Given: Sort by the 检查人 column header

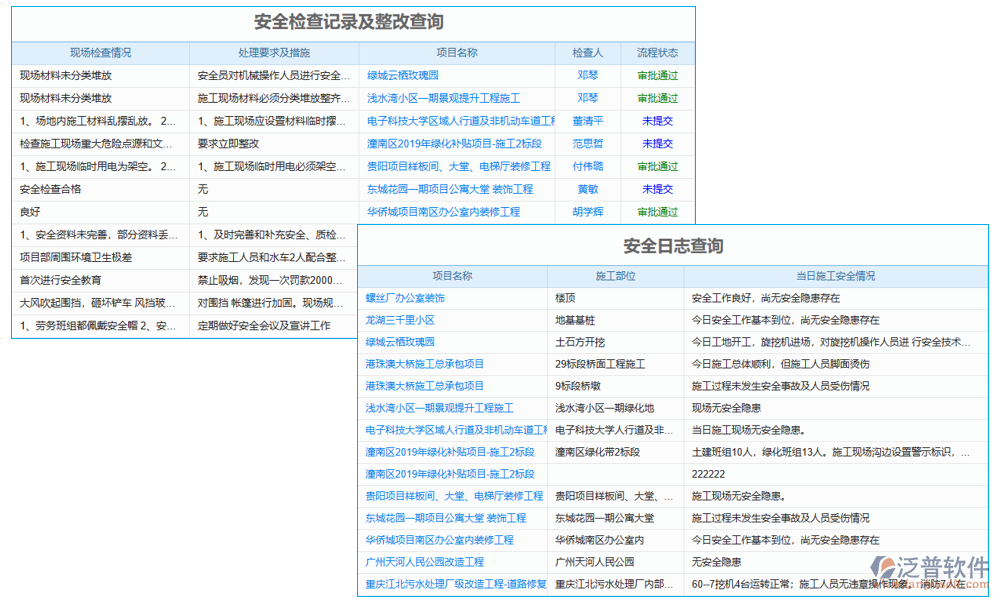Looking at the screenshot, I should pyautogui.click(x=587, y=53).
